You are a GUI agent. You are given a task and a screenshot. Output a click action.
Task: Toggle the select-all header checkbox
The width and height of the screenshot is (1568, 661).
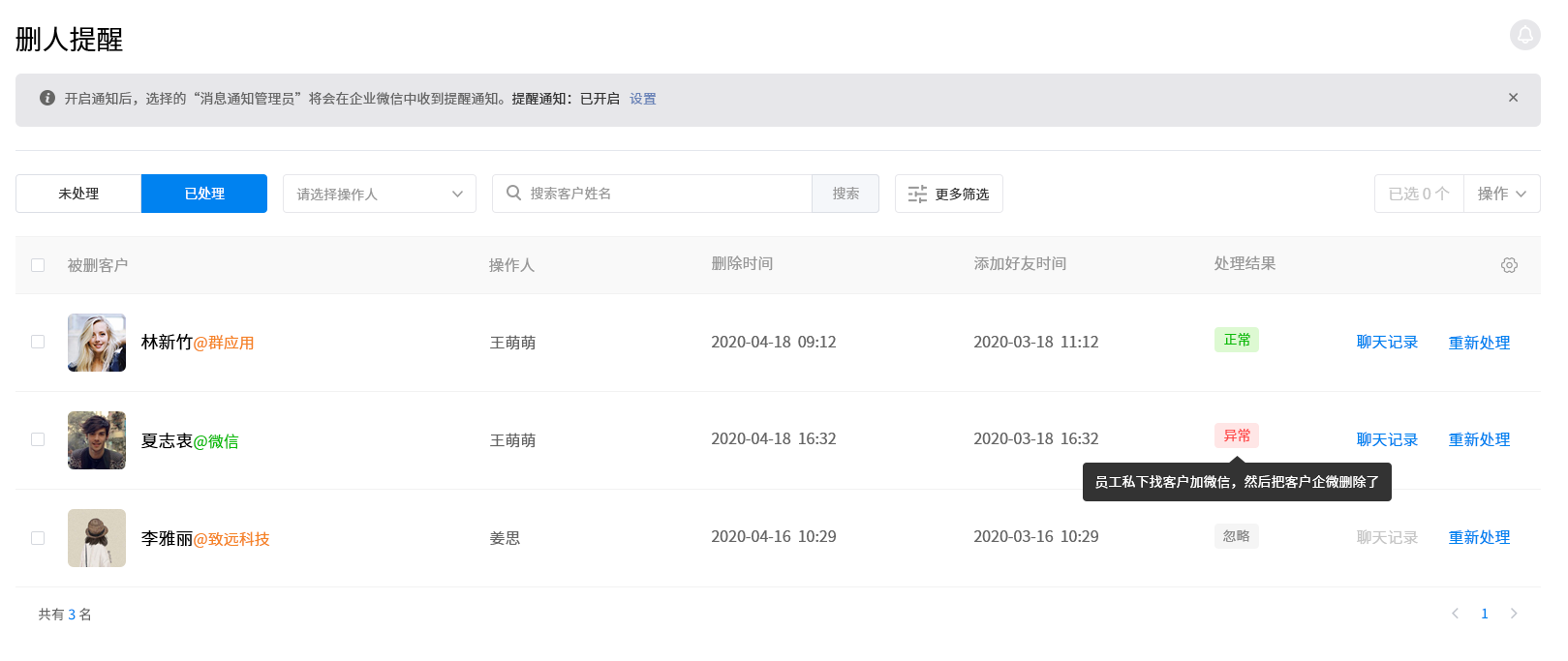[38, 265]
